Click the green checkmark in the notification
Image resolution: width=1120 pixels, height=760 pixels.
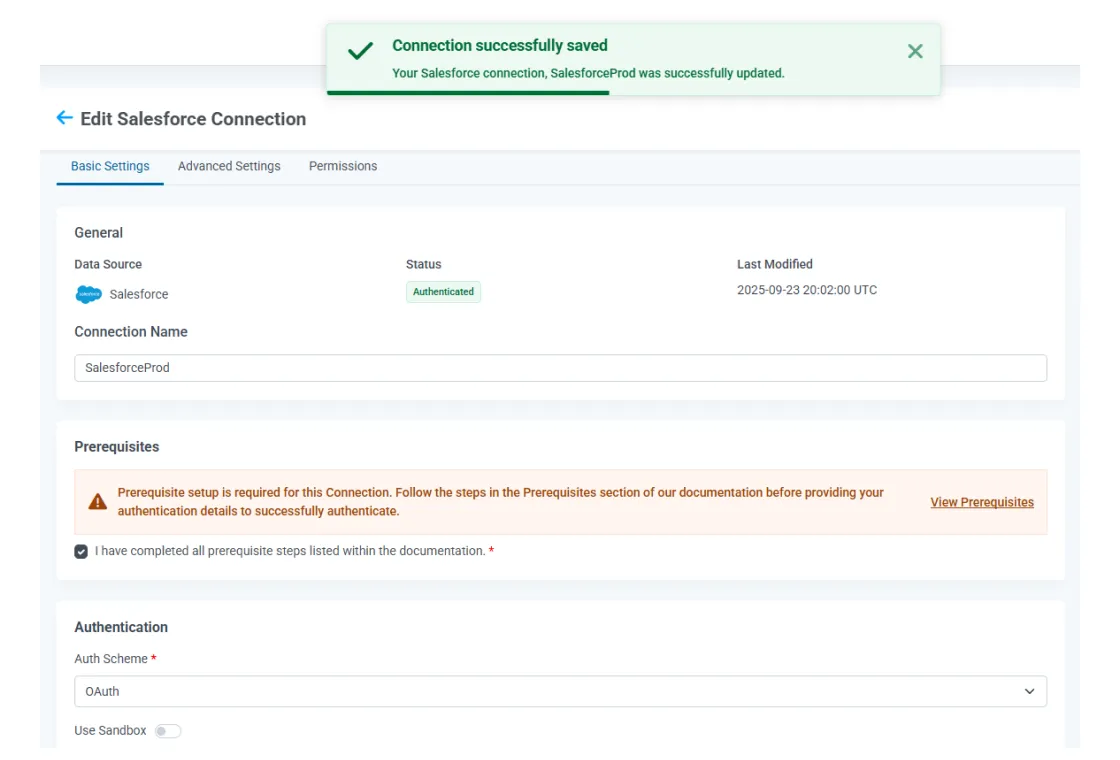360,52
